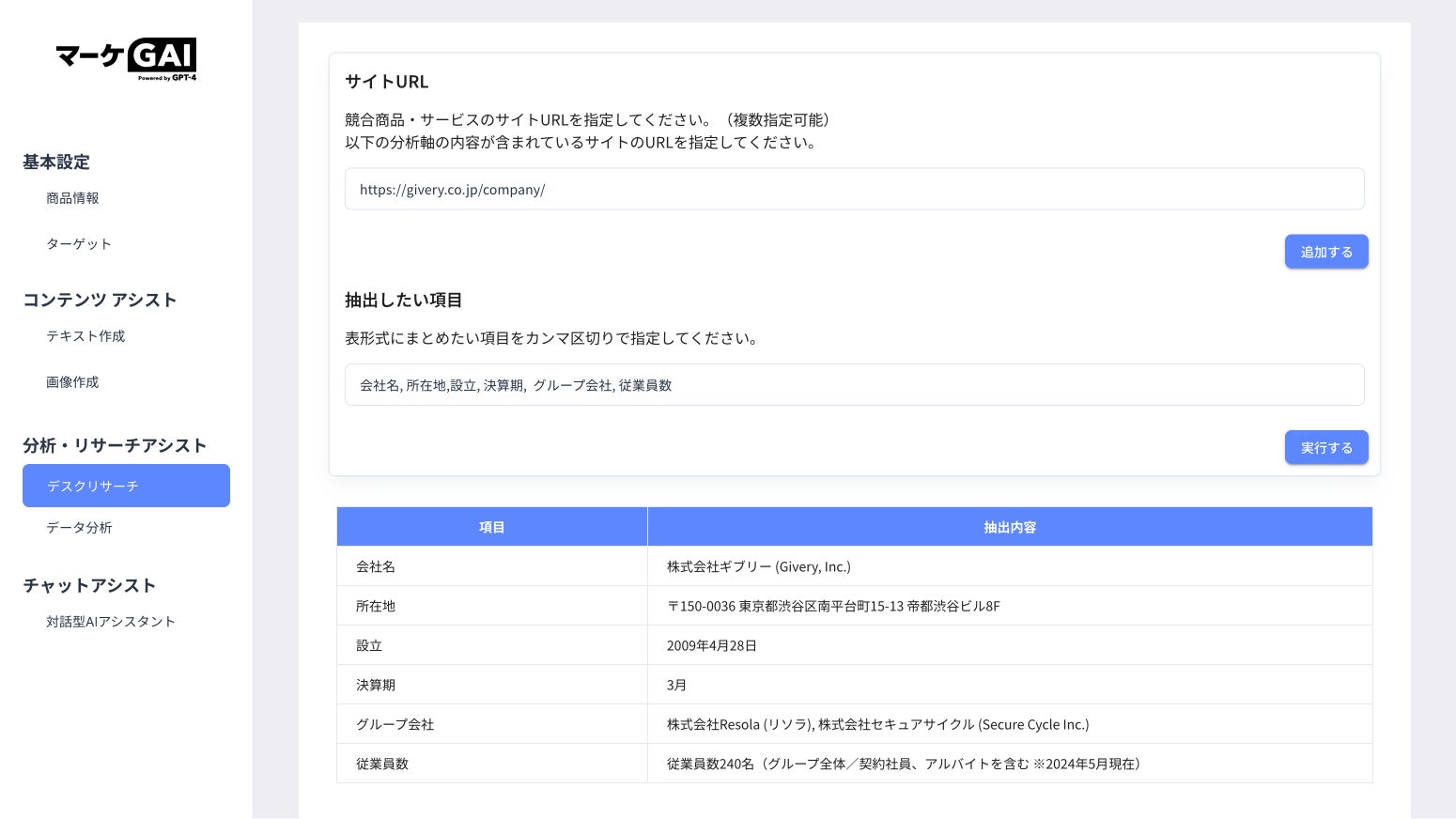This screenshot has height=819, width=1456.
Task: Open データ分析 page
Action: point(79,528)
